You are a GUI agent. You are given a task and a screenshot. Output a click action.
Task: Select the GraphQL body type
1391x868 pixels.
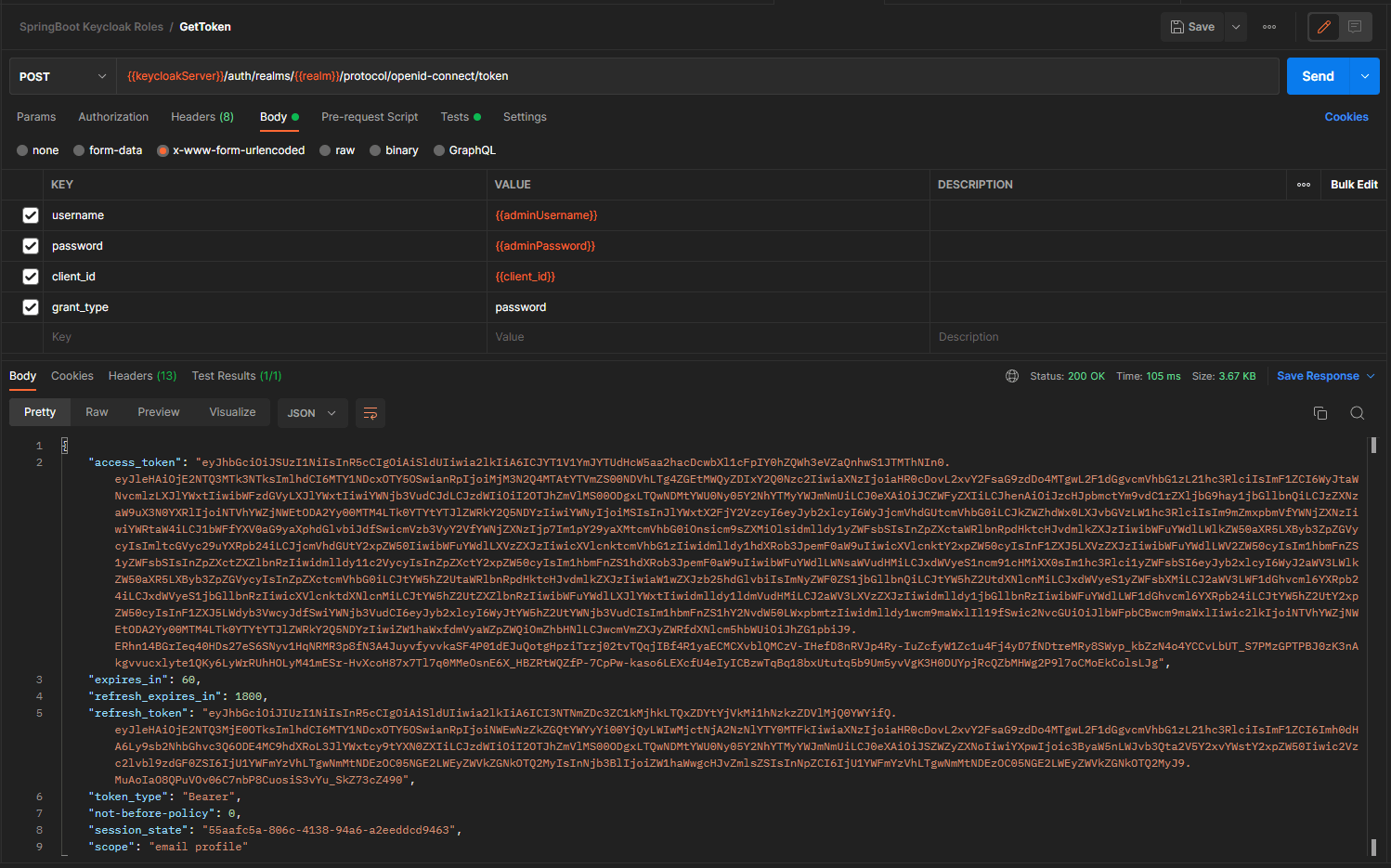464,150
